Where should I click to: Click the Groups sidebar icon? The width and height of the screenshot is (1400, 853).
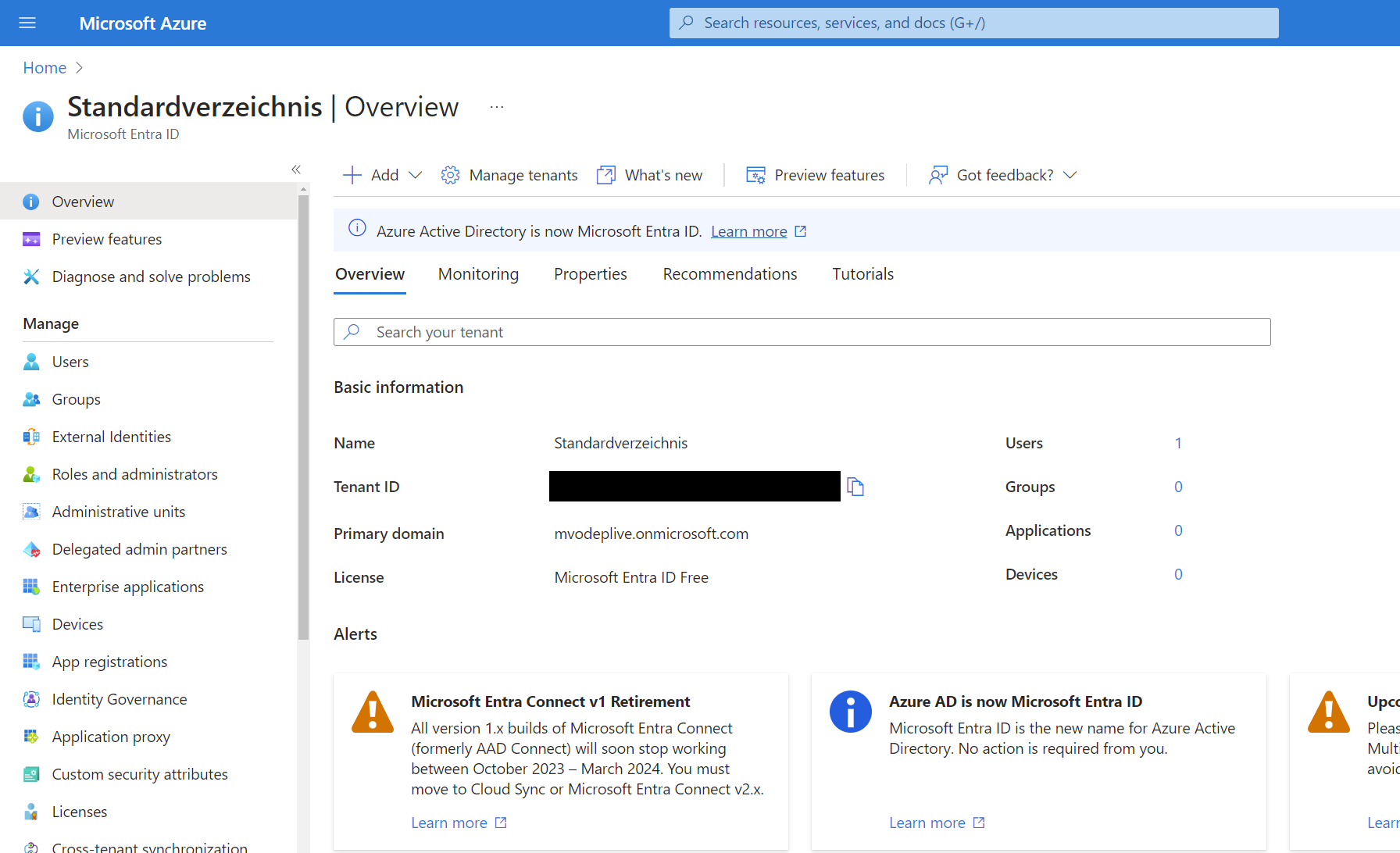click(31, 399)
